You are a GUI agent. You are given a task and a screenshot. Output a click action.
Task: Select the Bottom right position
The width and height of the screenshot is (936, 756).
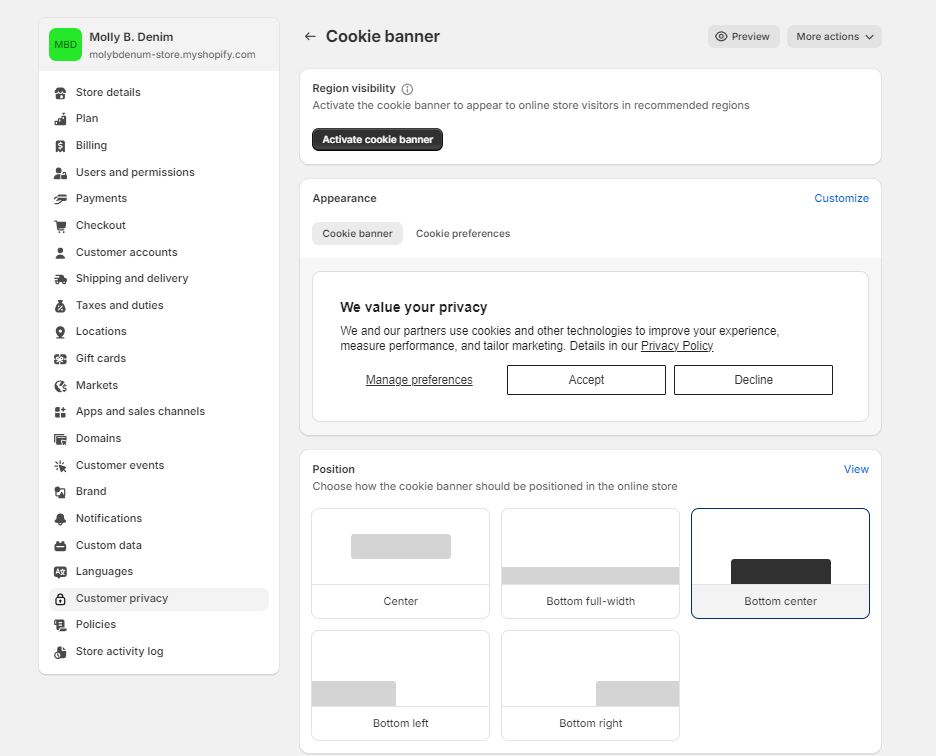coord(590,686)
